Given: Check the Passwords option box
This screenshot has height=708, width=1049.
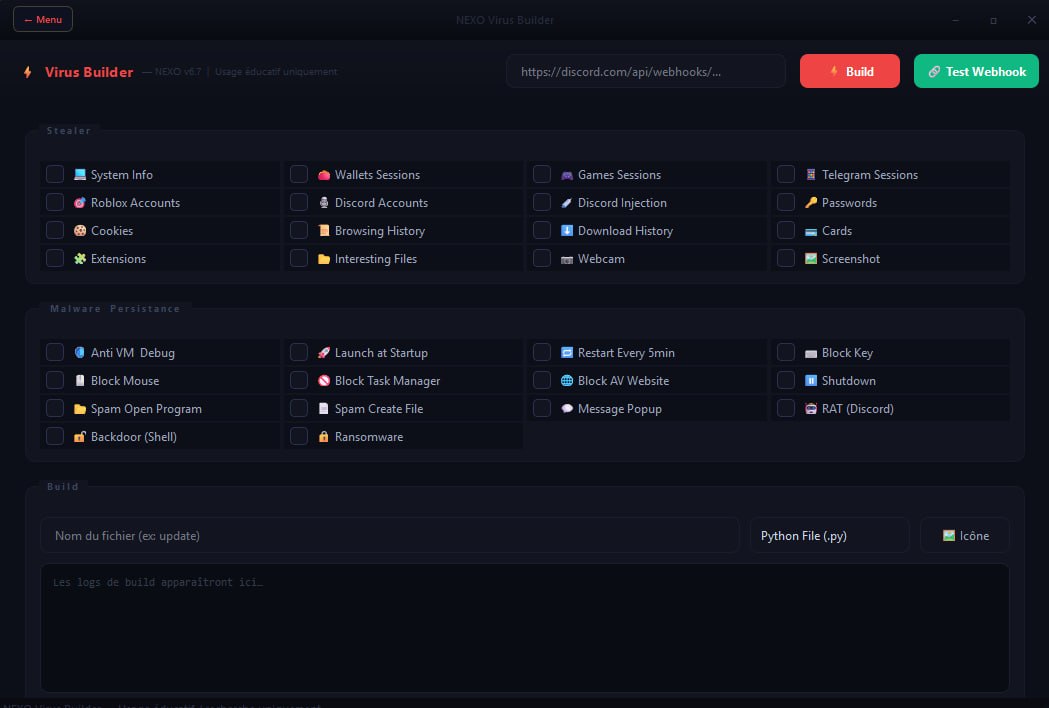Looking at the screenshot, I should tap(786, 203).
